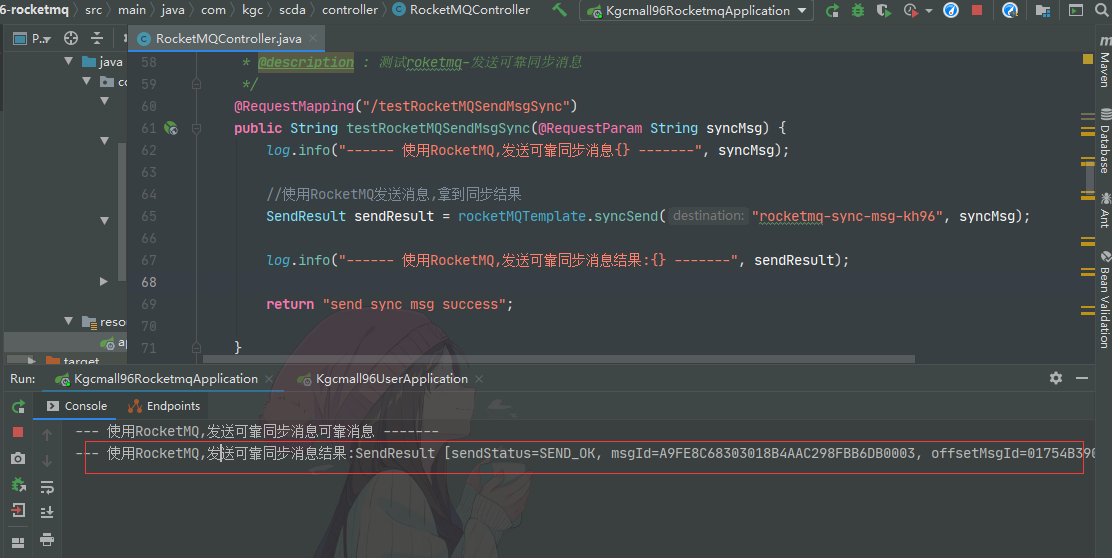1112x558 pixels.
Task: Collapse the method fold marker on line 61
Action: click(x=196, y=128)
